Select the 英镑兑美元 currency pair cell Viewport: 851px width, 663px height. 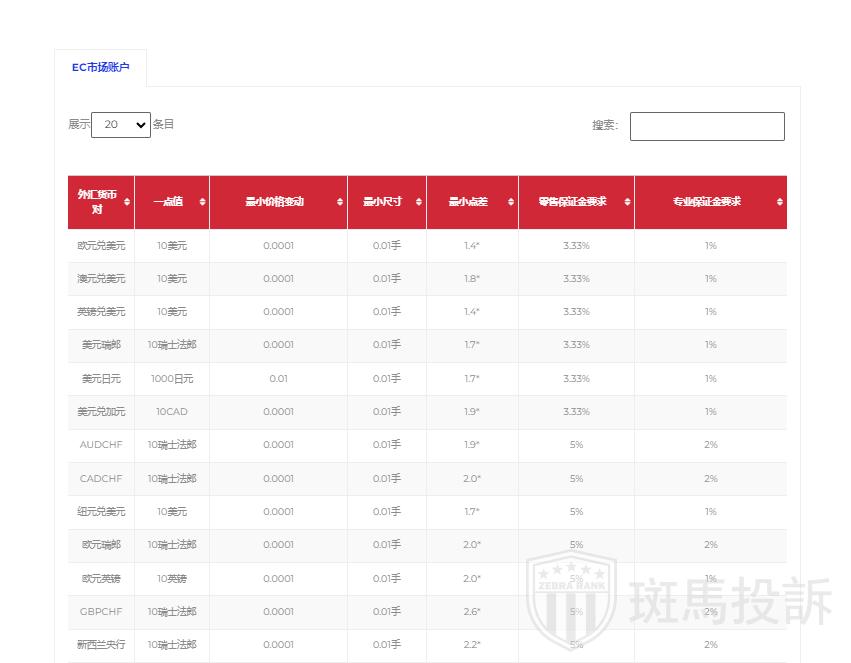[101, 312]
